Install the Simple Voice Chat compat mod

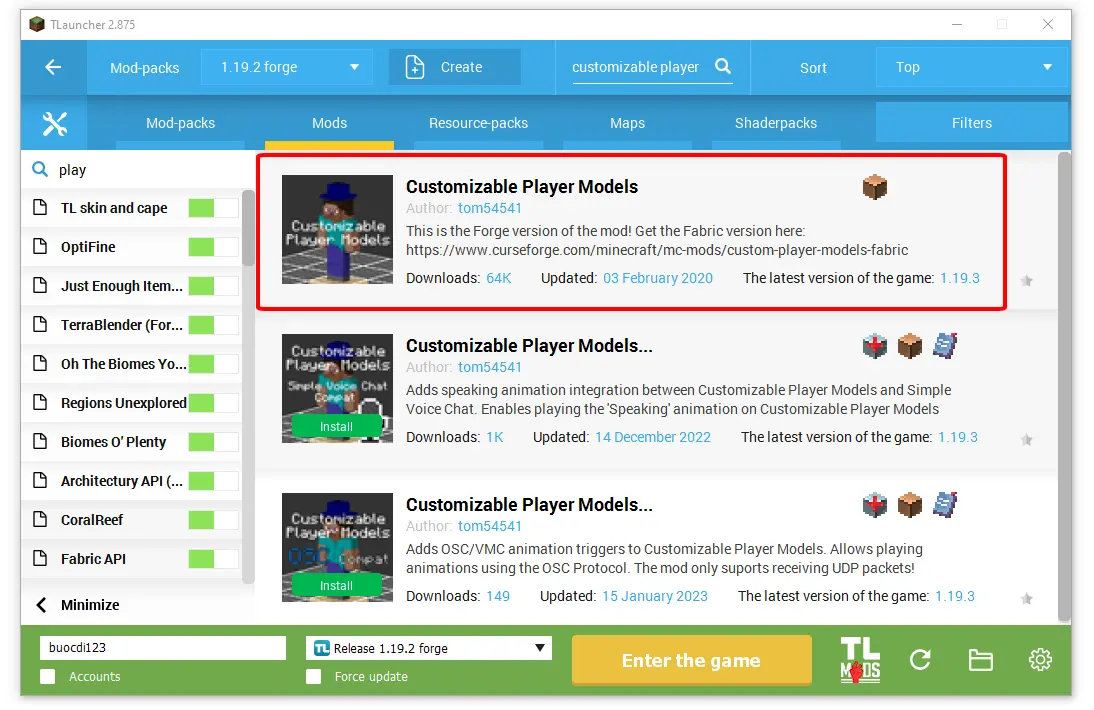tap(336, 426)
